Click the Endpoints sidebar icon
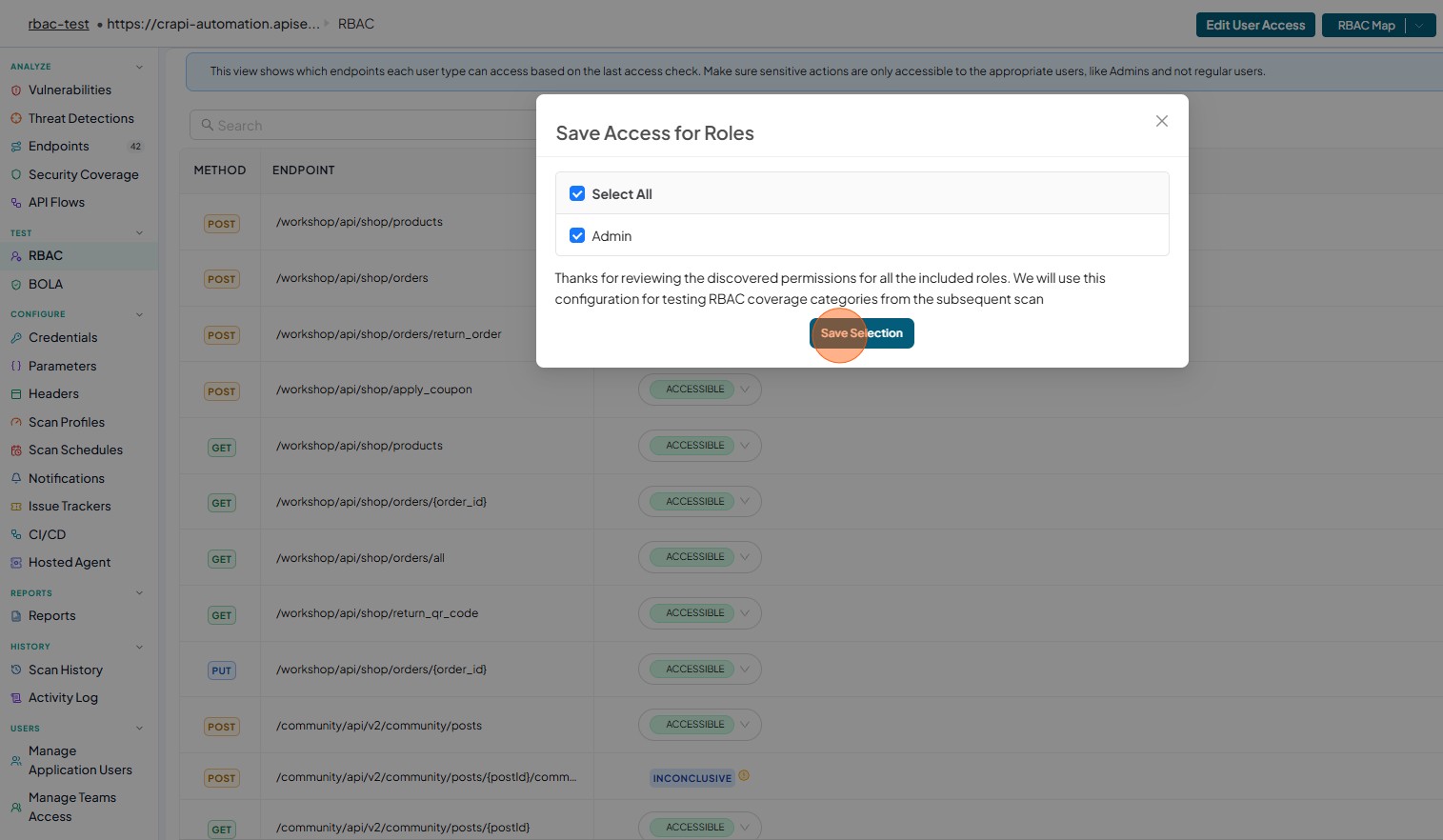The width and height of the screenshot is (1443, 840). [16, 147]
